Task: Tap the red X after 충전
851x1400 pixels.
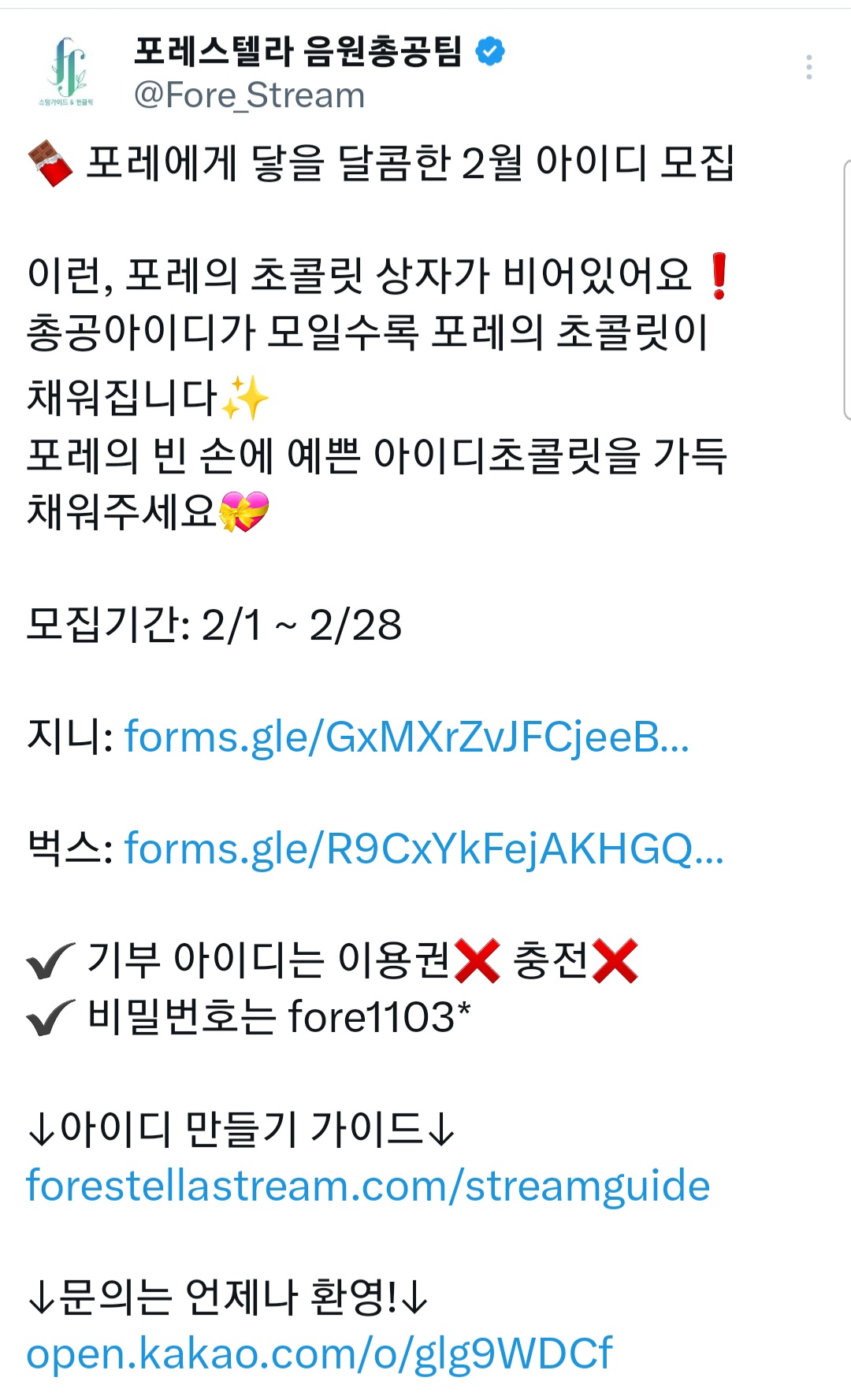Action: pyautogui.click(x=615, y=960)
